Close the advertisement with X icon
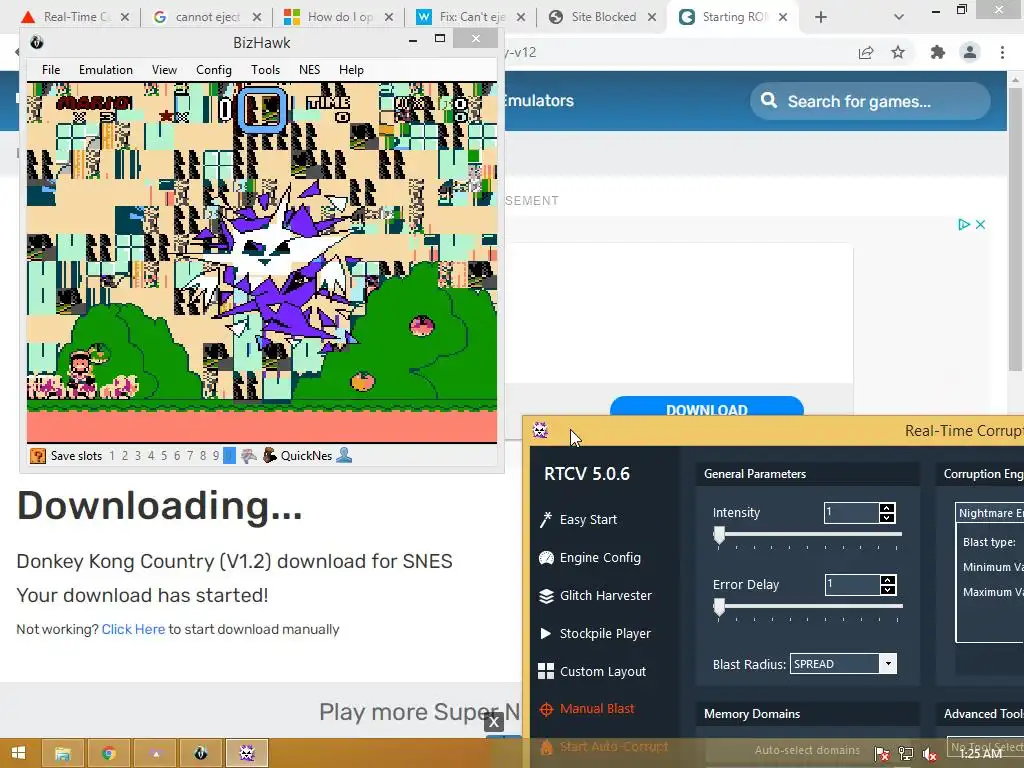 coord(980,225)
